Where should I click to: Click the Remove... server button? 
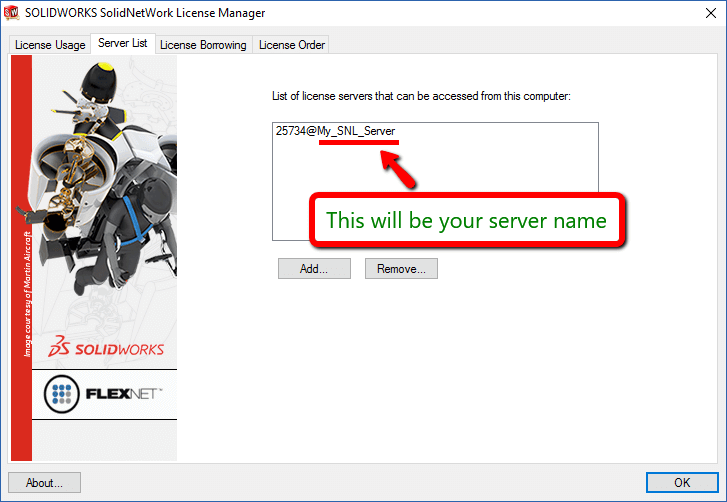[401, 269]
